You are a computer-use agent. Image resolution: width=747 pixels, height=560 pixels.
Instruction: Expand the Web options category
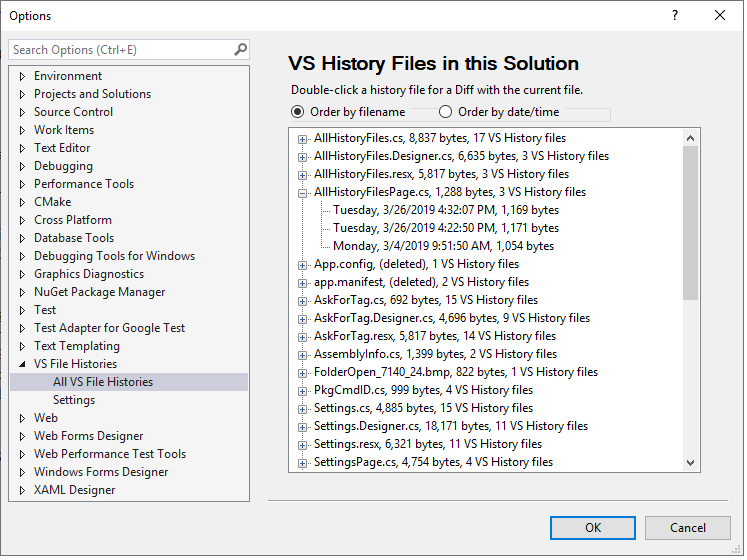click(22, 418)
